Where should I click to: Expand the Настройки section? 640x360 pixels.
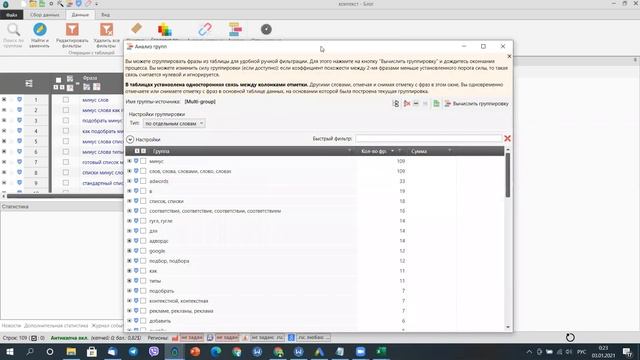tap(130, 140)
